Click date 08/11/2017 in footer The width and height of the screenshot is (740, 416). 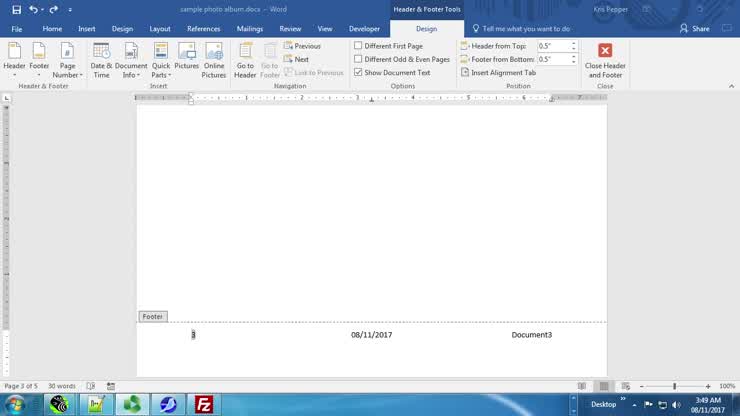(x=371, y=334)
